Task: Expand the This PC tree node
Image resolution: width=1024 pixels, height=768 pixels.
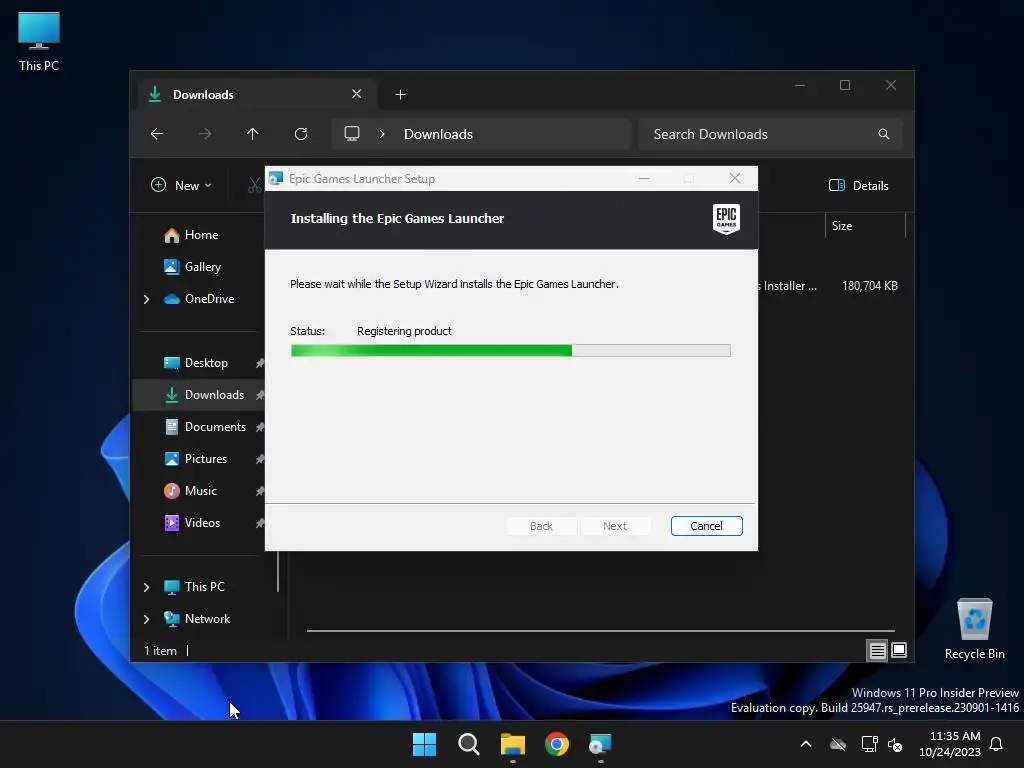Action: pyautogui.click(x=146, y=587)
